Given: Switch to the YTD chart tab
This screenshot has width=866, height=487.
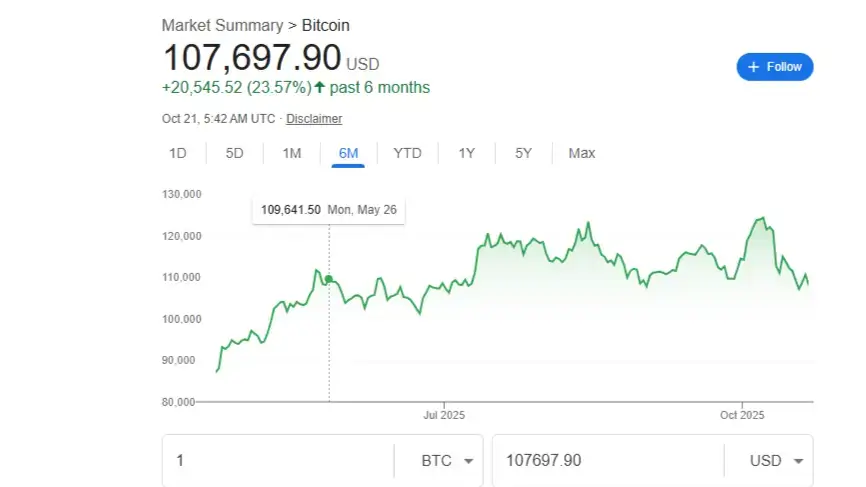Looking at the screenshot, I should 407,153.
